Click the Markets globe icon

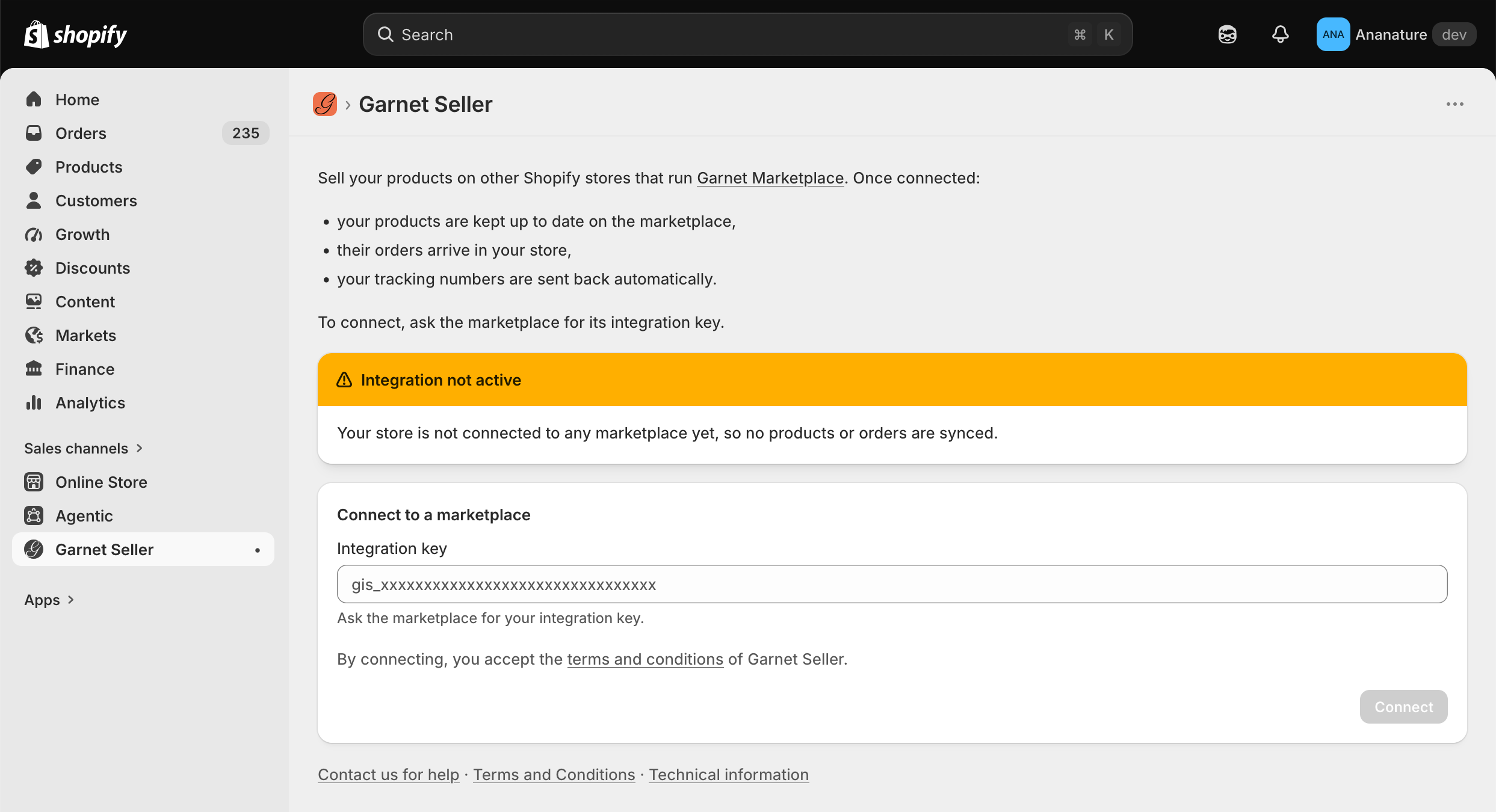click(x=34, y=335)
